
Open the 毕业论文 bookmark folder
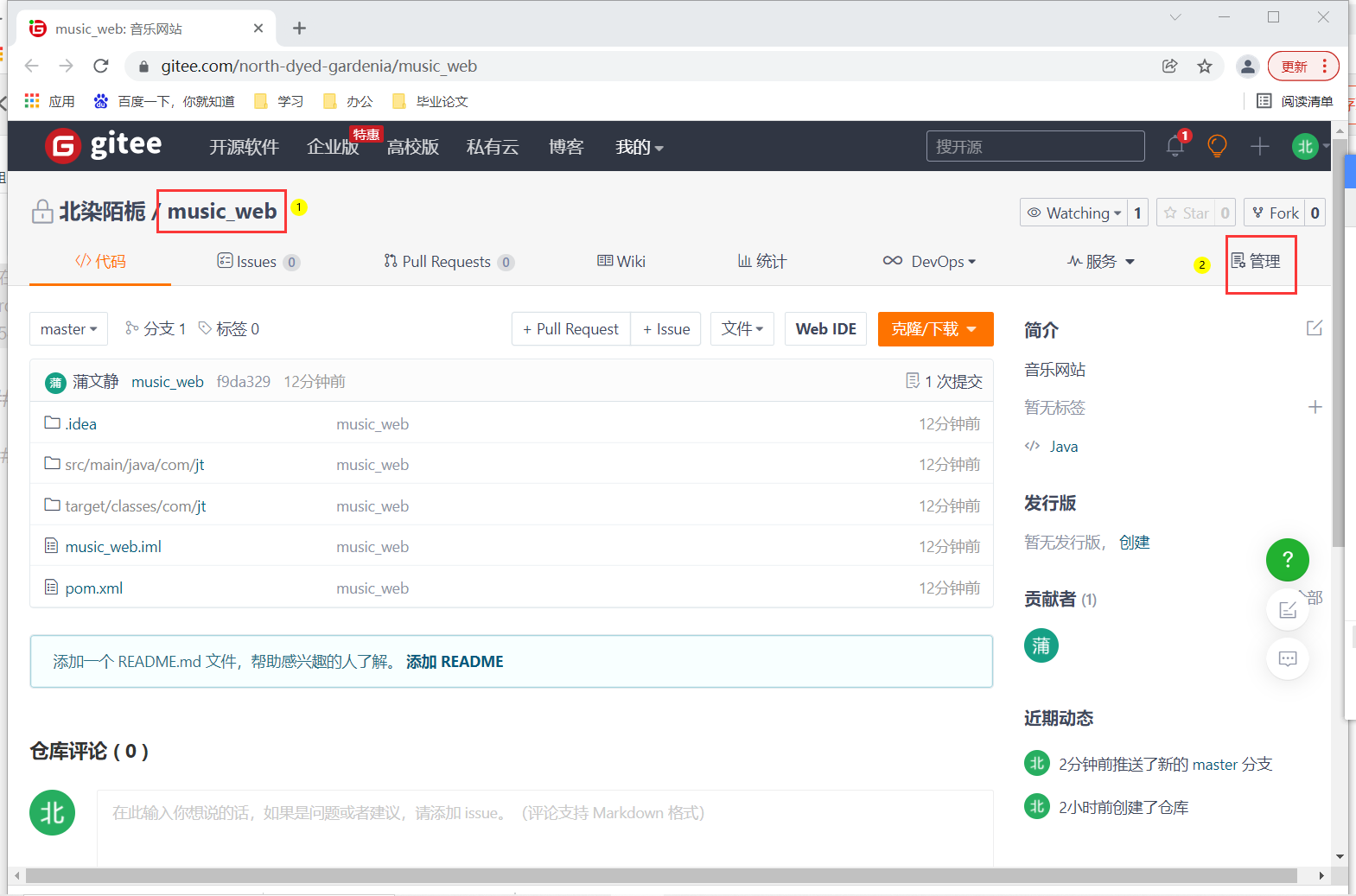(430, 101)
